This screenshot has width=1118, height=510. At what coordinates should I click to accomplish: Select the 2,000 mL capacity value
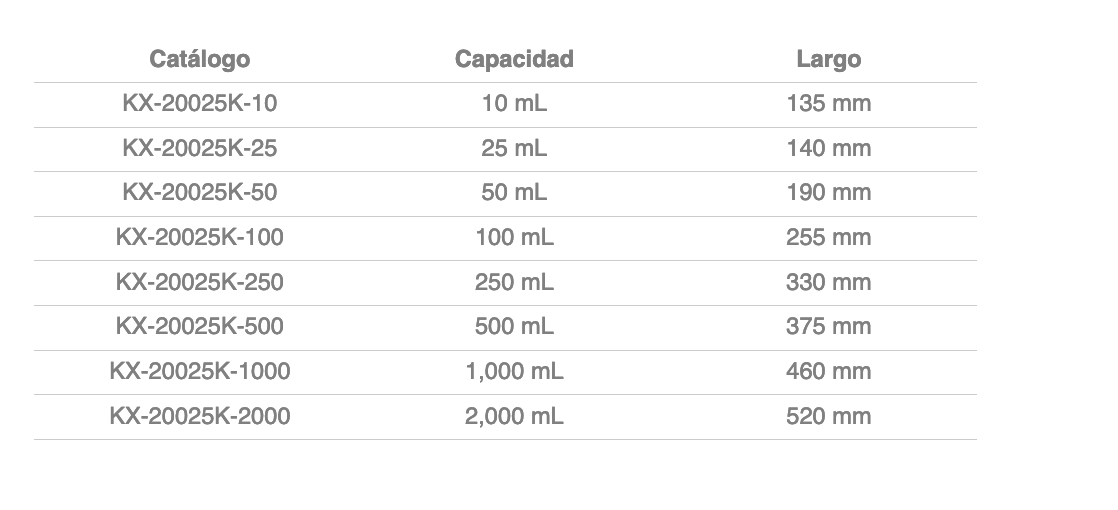(x=514, y=416)
